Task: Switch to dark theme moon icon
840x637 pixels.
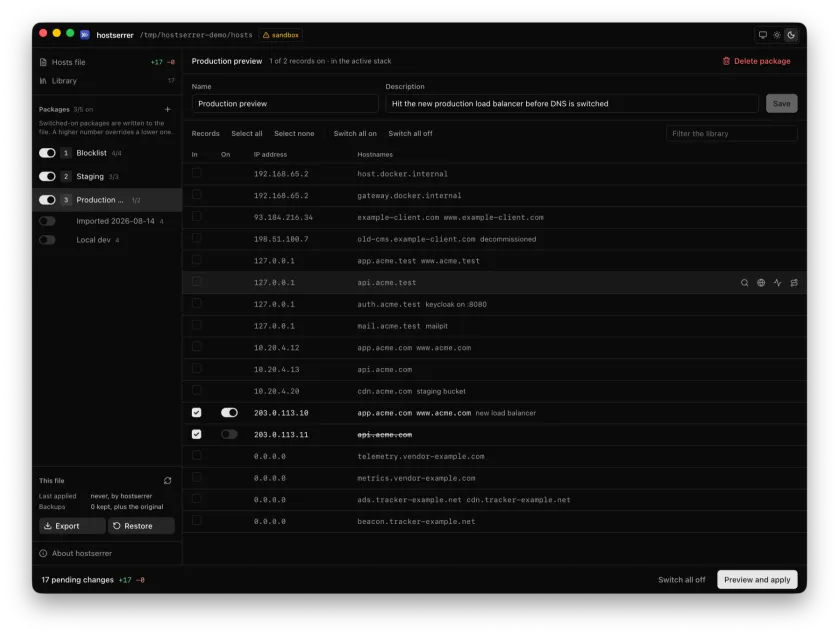Action: [791, 35]
